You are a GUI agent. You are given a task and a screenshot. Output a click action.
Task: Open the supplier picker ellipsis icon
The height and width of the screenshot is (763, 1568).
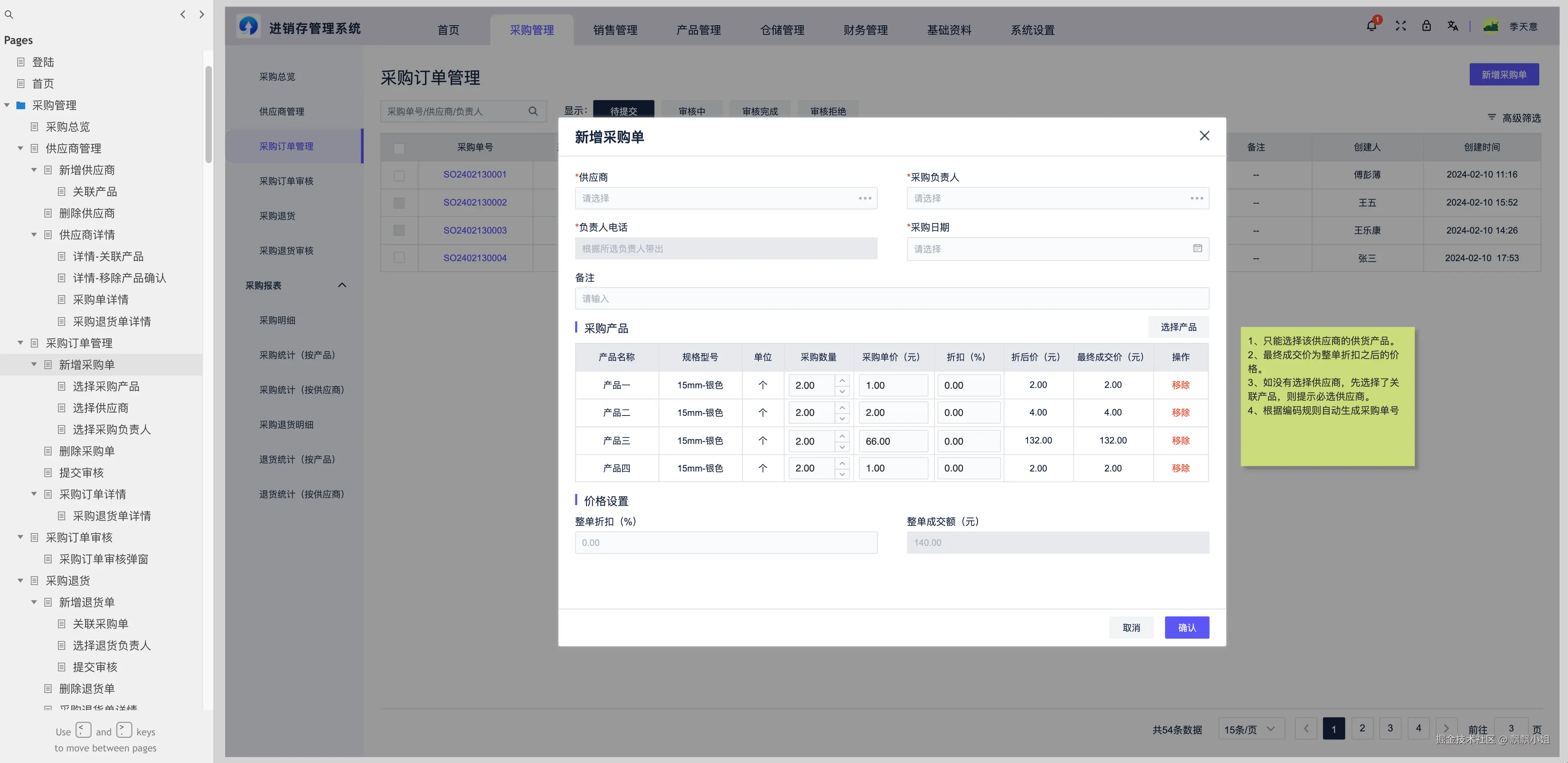pyautogui.click(x=865, y=198)
